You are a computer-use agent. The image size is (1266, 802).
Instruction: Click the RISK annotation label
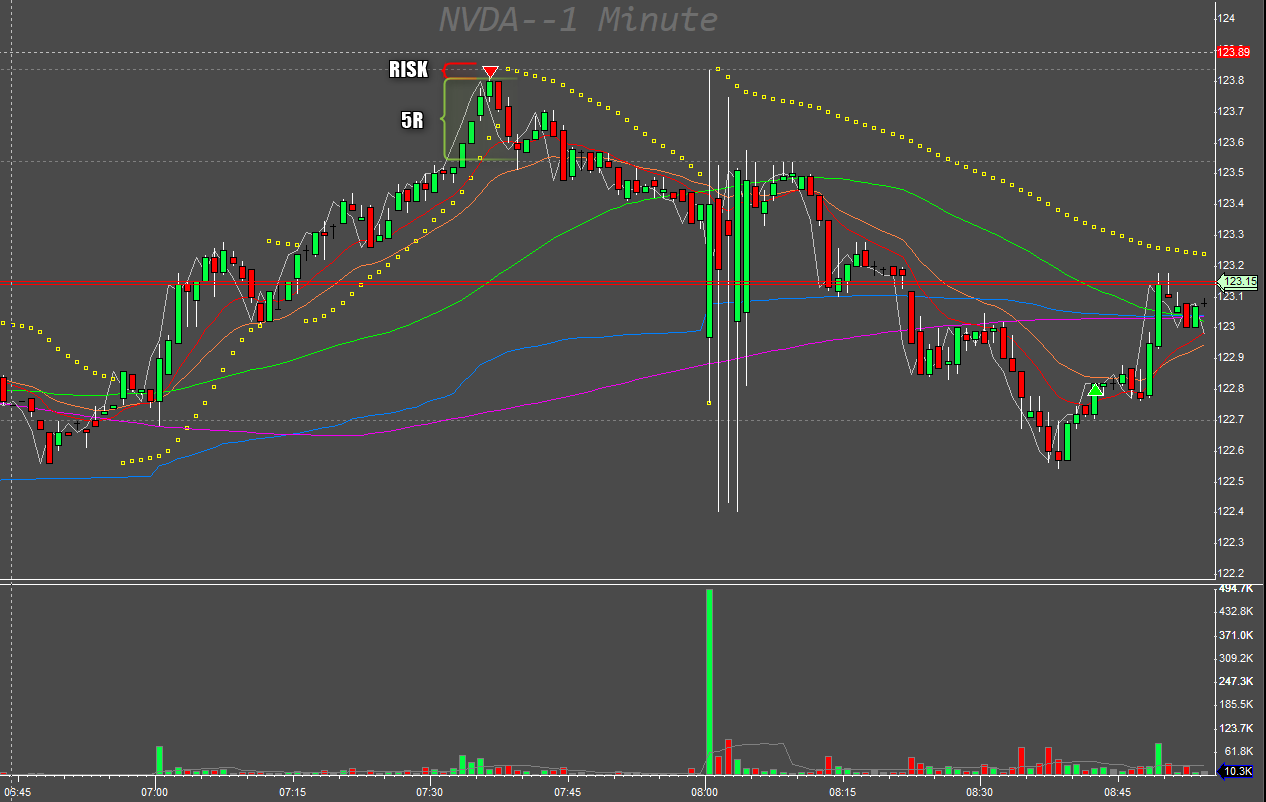tap(408, 69)
